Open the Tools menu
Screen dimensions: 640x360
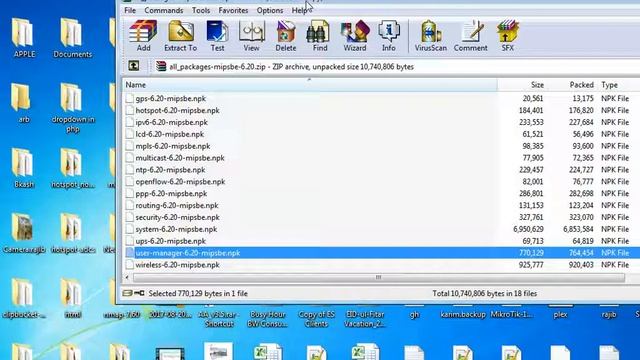[201, 10]
